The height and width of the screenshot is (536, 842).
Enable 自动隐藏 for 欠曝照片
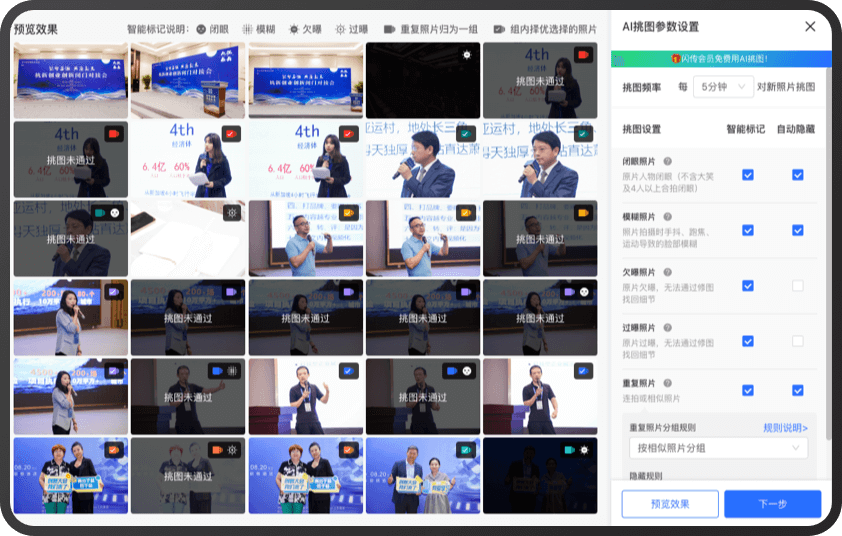click(x=797, y=286)
